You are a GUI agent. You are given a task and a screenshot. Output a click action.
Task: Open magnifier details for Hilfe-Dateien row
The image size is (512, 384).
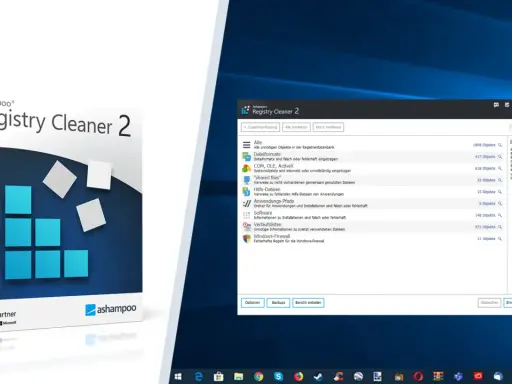pyautogui.click(x=500, y=192)
